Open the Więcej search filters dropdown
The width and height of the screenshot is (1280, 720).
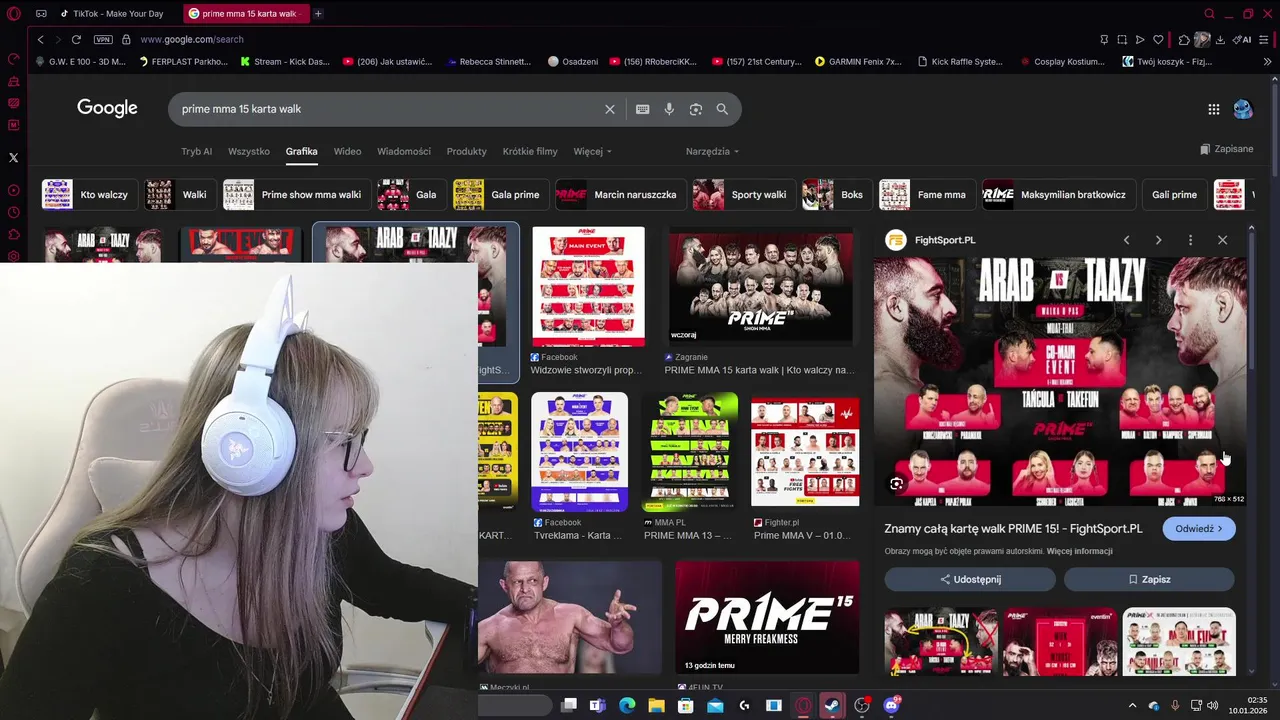click(x=592, y=152)
